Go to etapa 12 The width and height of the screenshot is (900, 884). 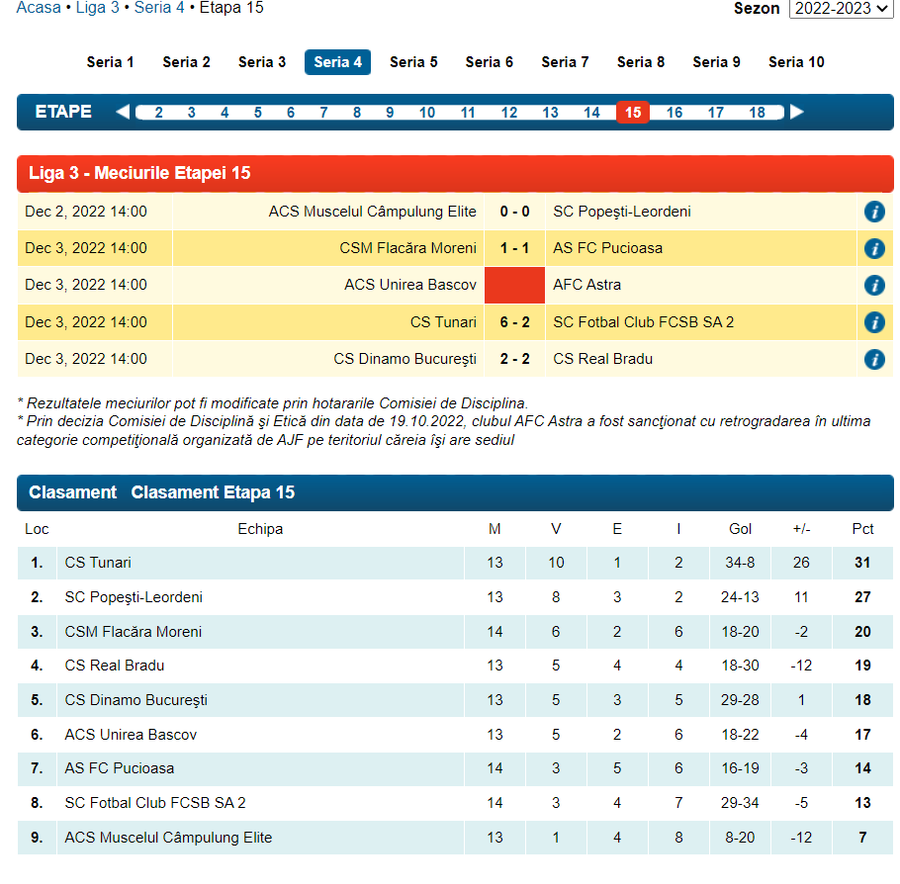pos(509,113)
